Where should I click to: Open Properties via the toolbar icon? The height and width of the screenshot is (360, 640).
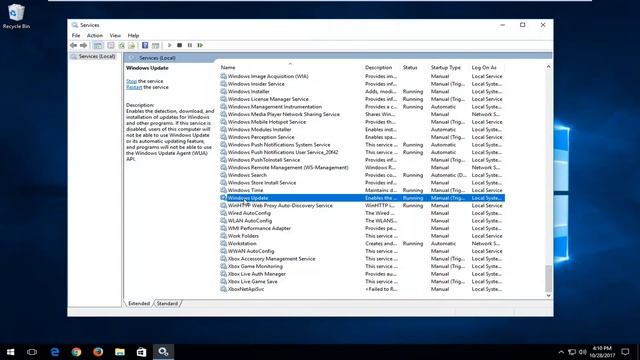coord(111,45)
